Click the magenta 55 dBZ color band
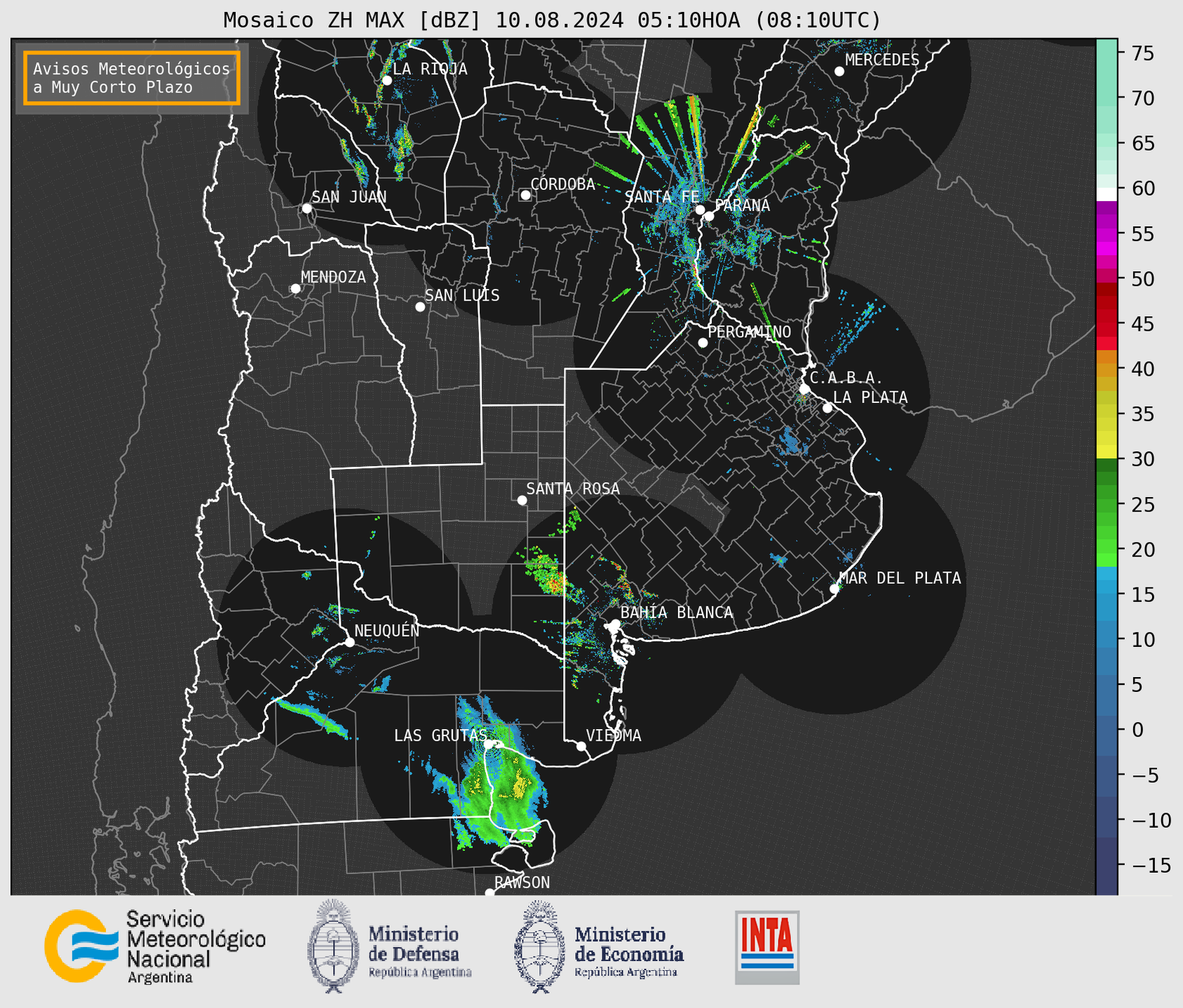The image size is (1183, 1008). pyautogui.click(x=1107, y=233)
